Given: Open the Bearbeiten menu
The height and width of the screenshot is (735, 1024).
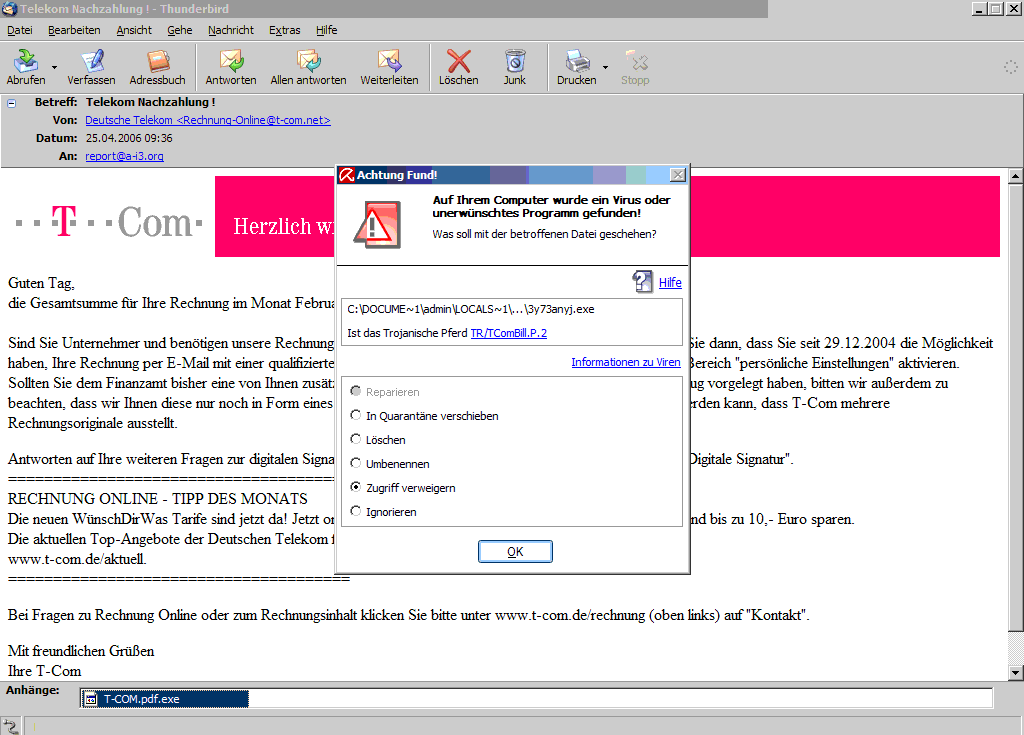Looking at the screenshot, I should click(x=74, y=30).
